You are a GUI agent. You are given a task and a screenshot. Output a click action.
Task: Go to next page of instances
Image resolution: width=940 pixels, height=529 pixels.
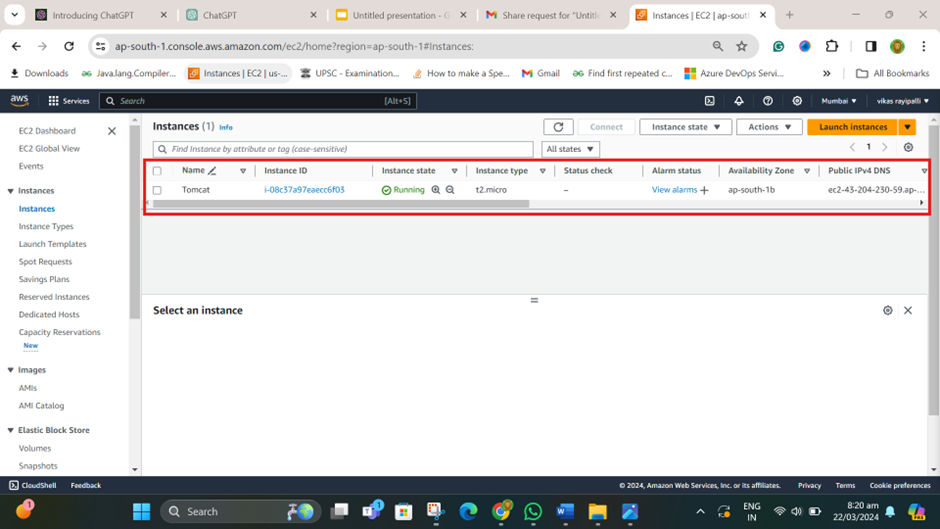885,147
